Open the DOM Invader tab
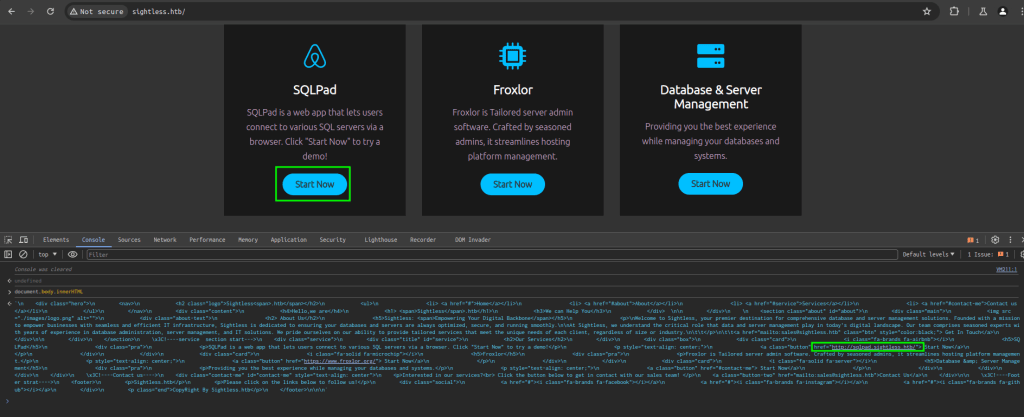The image size is (1024, 417). tap(472, 240)
